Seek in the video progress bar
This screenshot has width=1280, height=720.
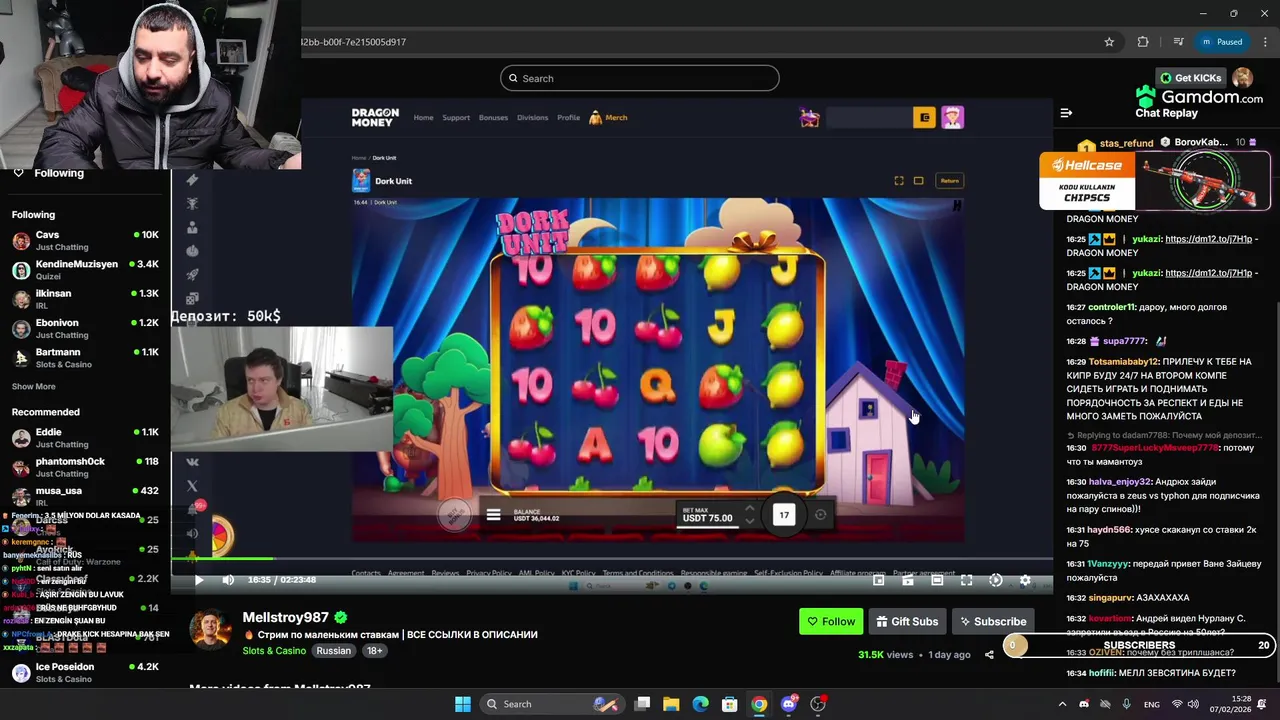(x=611, y=559)
